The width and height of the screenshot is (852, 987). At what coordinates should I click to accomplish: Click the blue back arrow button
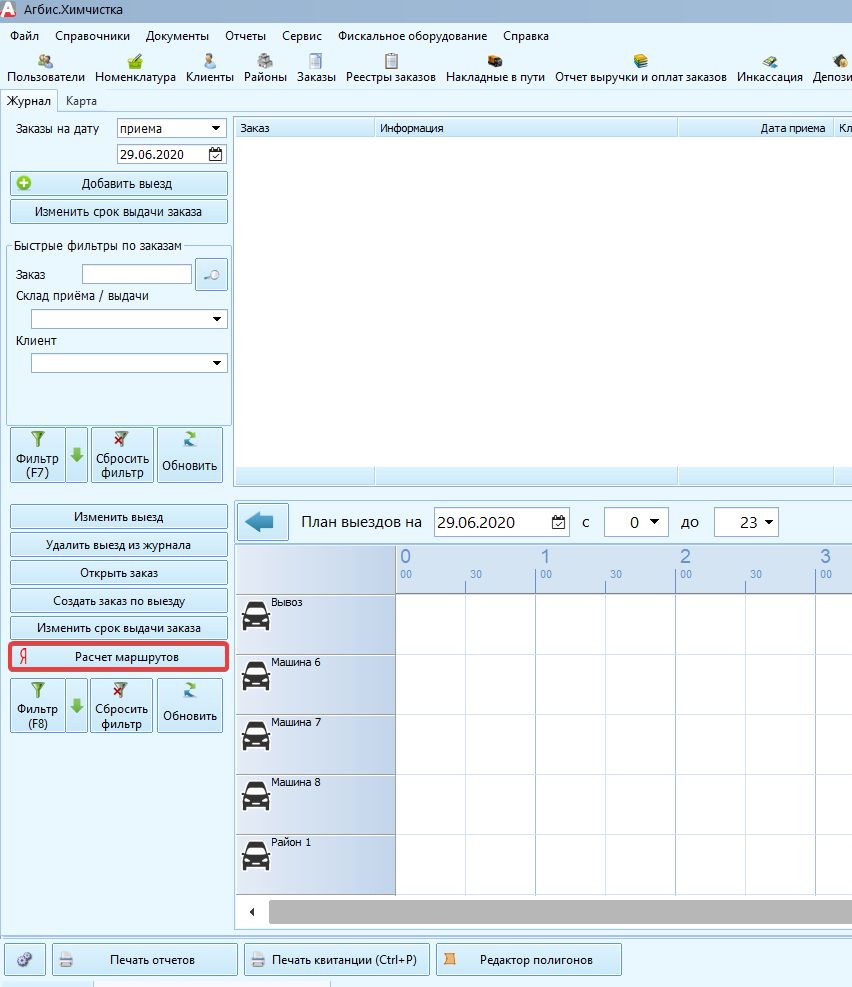click(262, 522)
